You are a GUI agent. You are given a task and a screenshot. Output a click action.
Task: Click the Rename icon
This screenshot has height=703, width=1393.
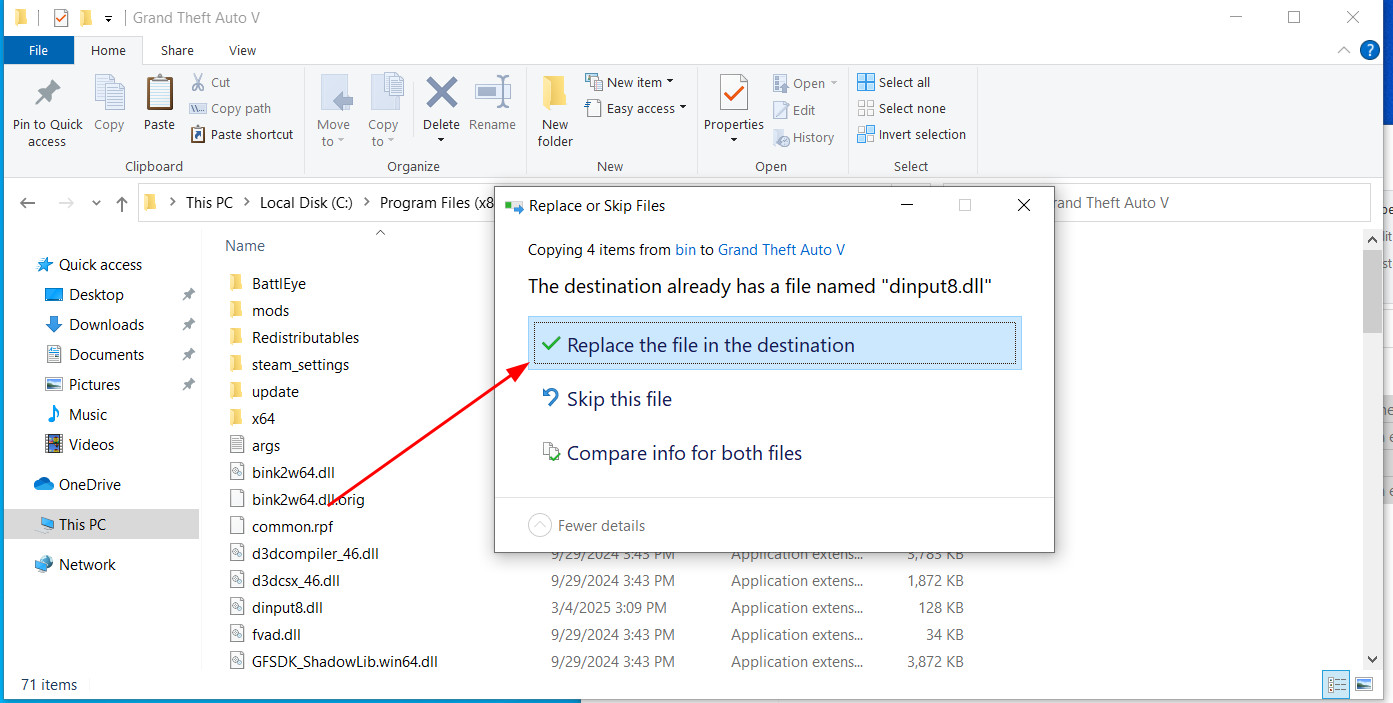coord(493,93)
